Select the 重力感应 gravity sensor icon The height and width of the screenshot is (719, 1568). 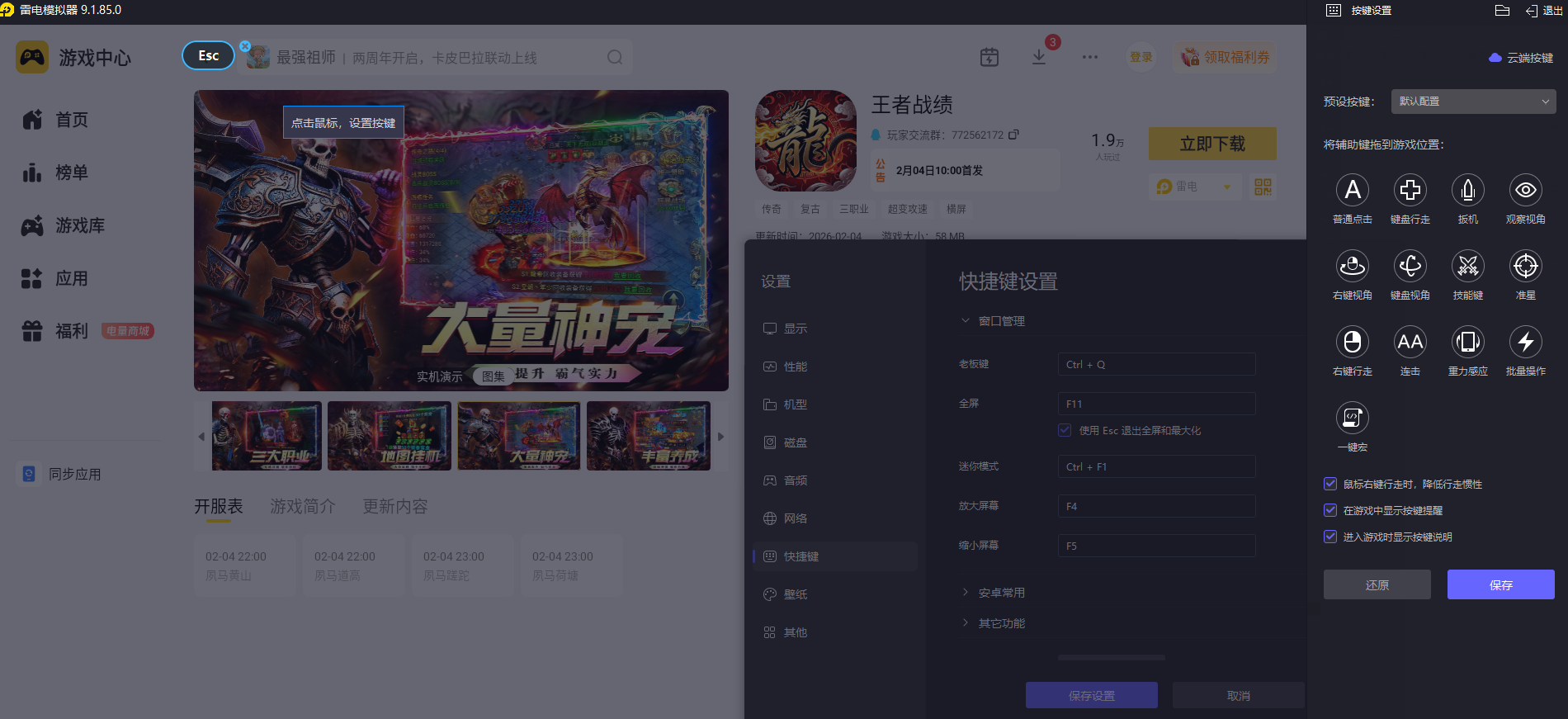pos(1467,342)
